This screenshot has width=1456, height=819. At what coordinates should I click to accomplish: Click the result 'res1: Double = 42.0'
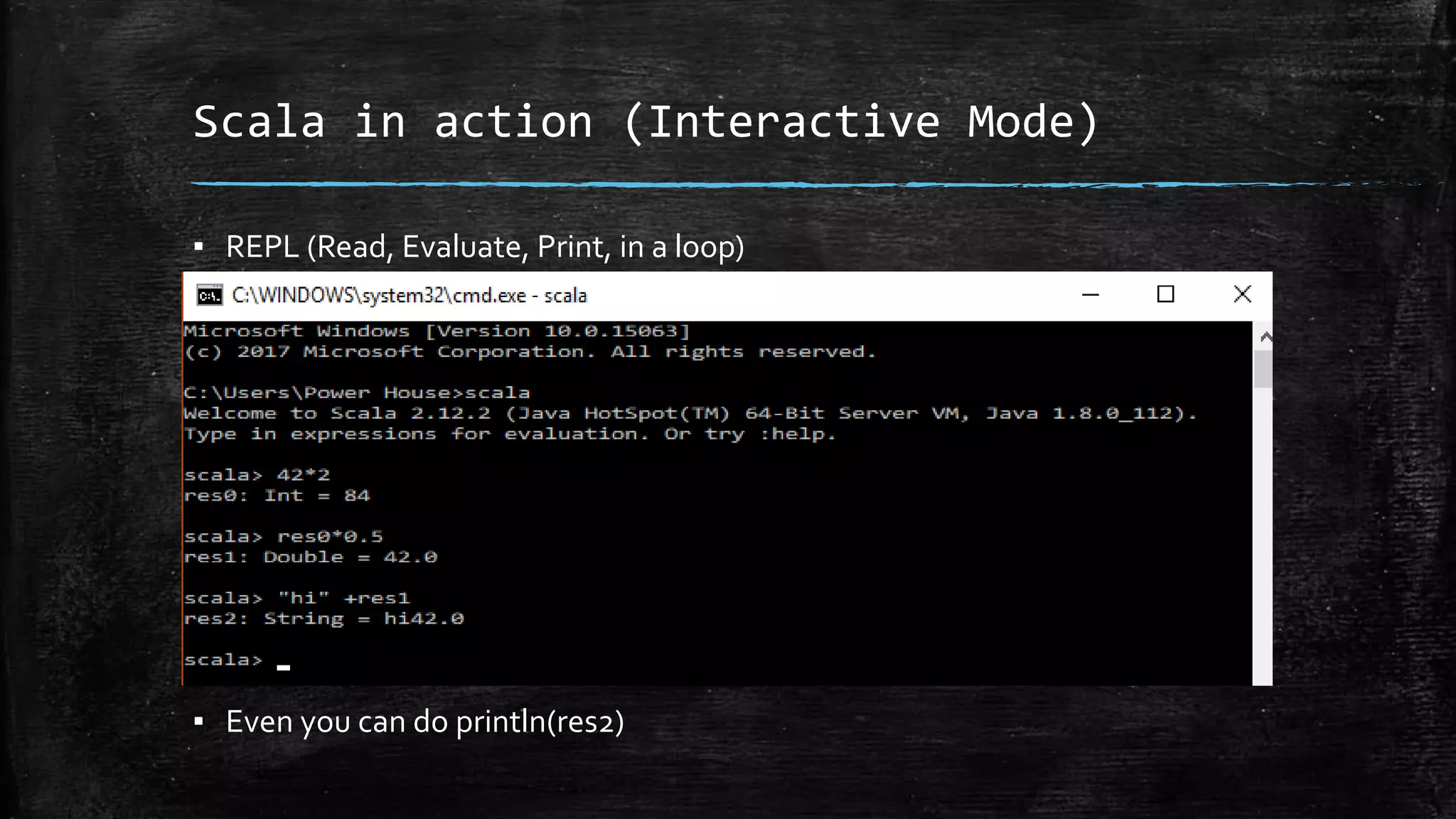(x=310, y=557)
